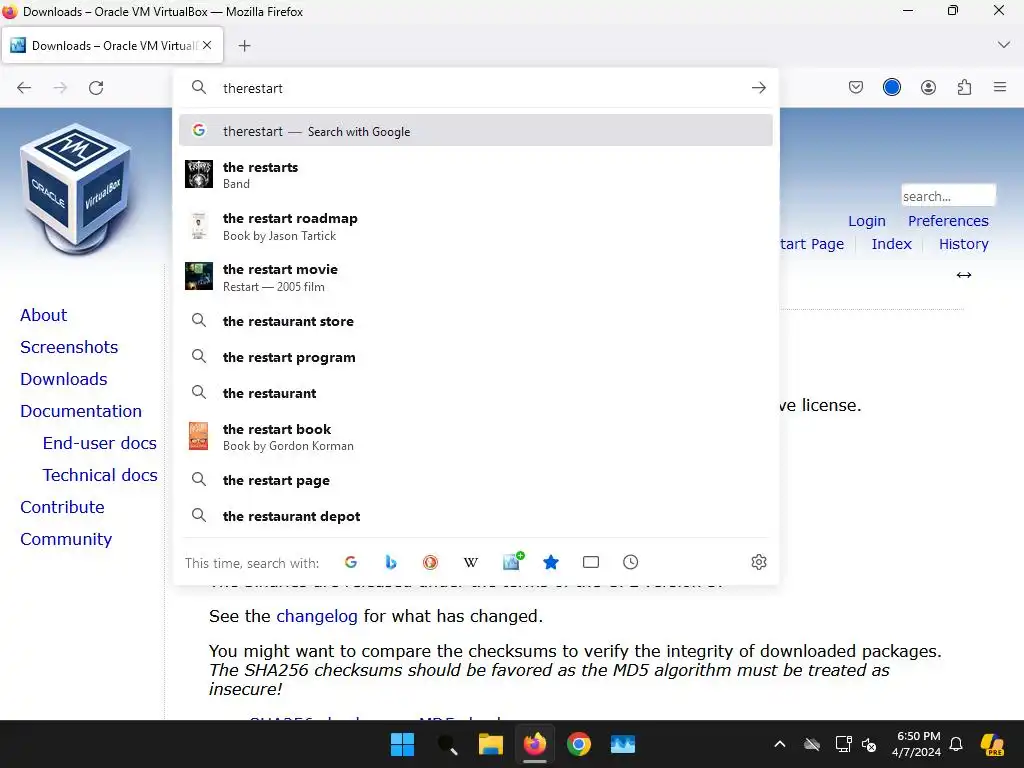Image resolution: width=1024 pixels, height=768 pixels.
Task: Open the clock showing 6:50 PM
Action: 916,744
